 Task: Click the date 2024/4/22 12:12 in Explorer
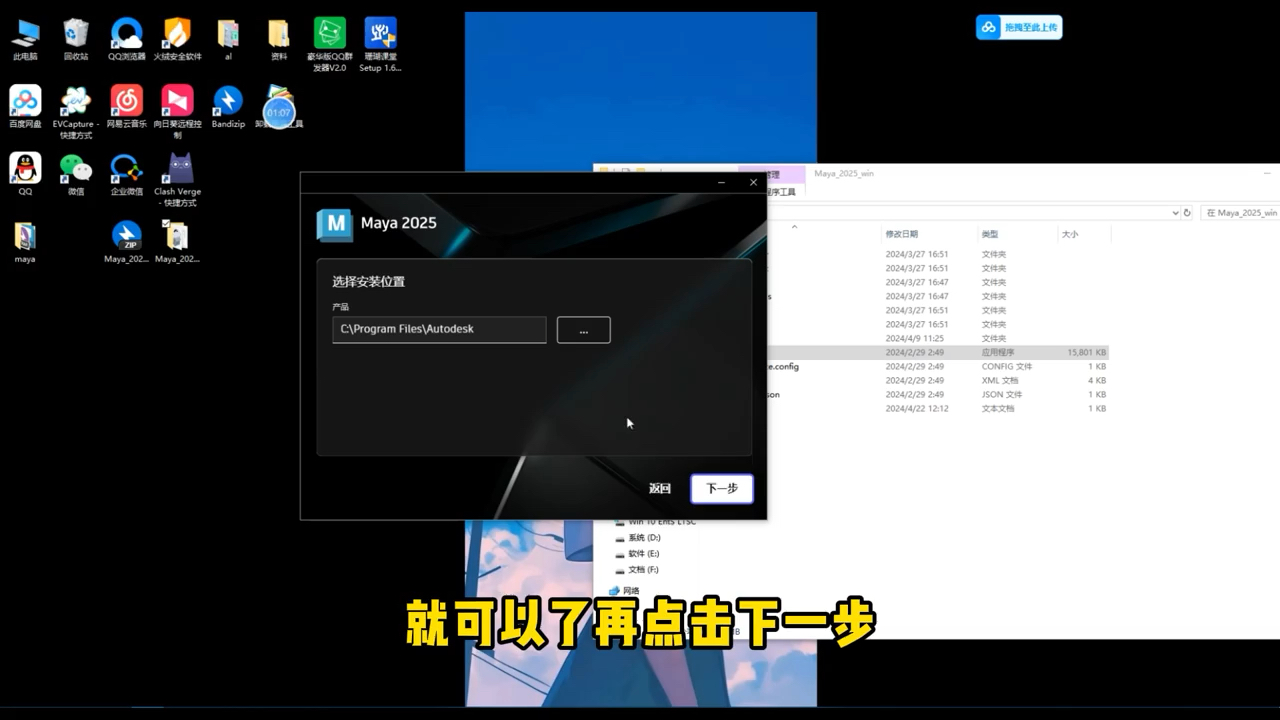915,408
